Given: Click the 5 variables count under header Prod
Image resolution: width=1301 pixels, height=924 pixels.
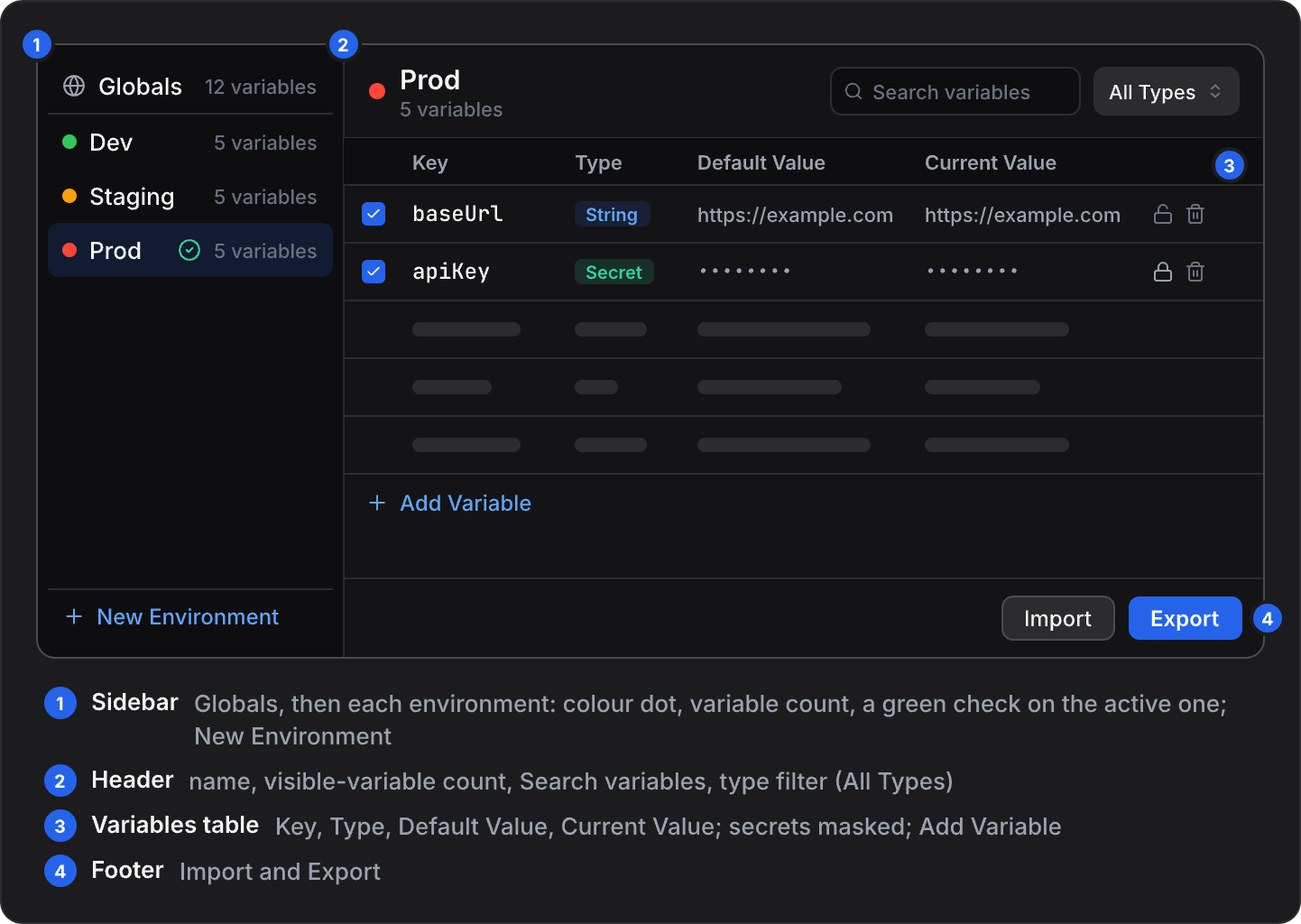Looking at the screenshot, I should (x=451, y=109).
